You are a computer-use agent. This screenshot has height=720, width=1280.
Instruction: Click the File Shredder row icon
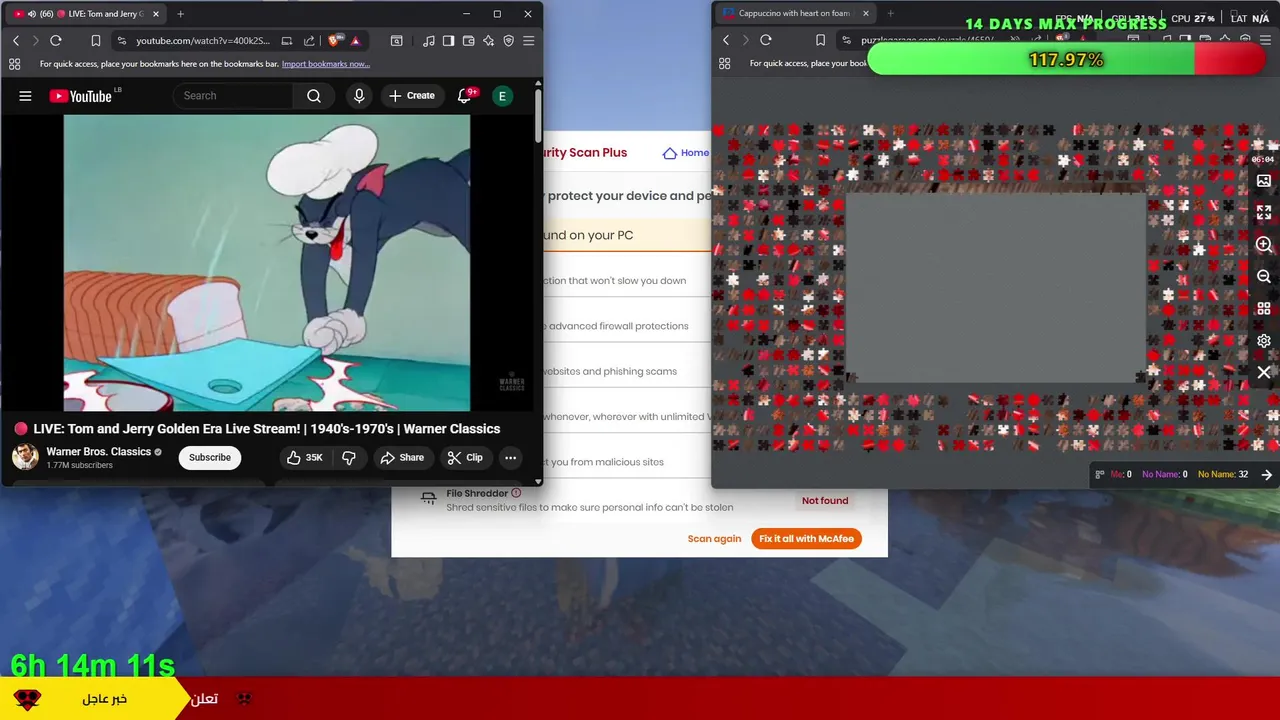[428, 498]
